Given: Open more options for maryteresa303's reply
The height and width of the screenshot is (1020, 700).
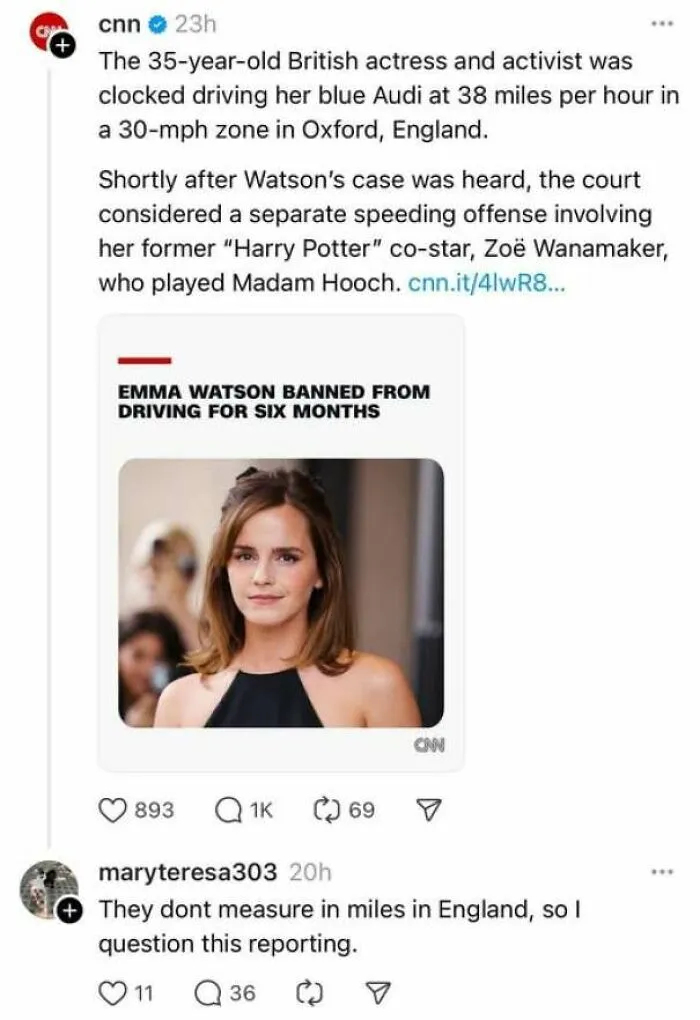Looking at the screenshot, I should click(x=662, y=871).
